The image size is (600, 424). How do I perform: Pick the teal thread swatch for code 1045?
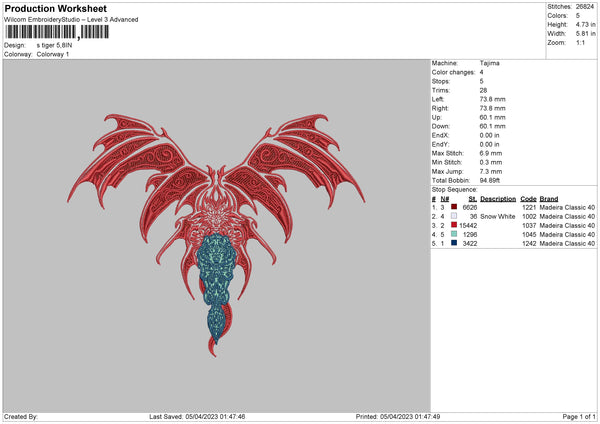click(454, 234)
